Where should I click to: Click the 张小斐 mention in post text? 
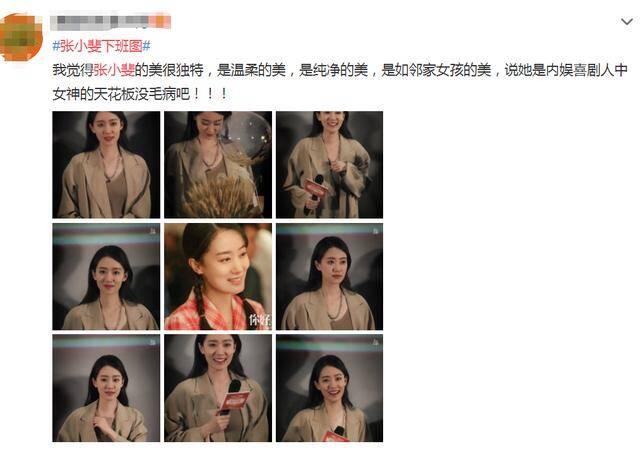(114, 70)
